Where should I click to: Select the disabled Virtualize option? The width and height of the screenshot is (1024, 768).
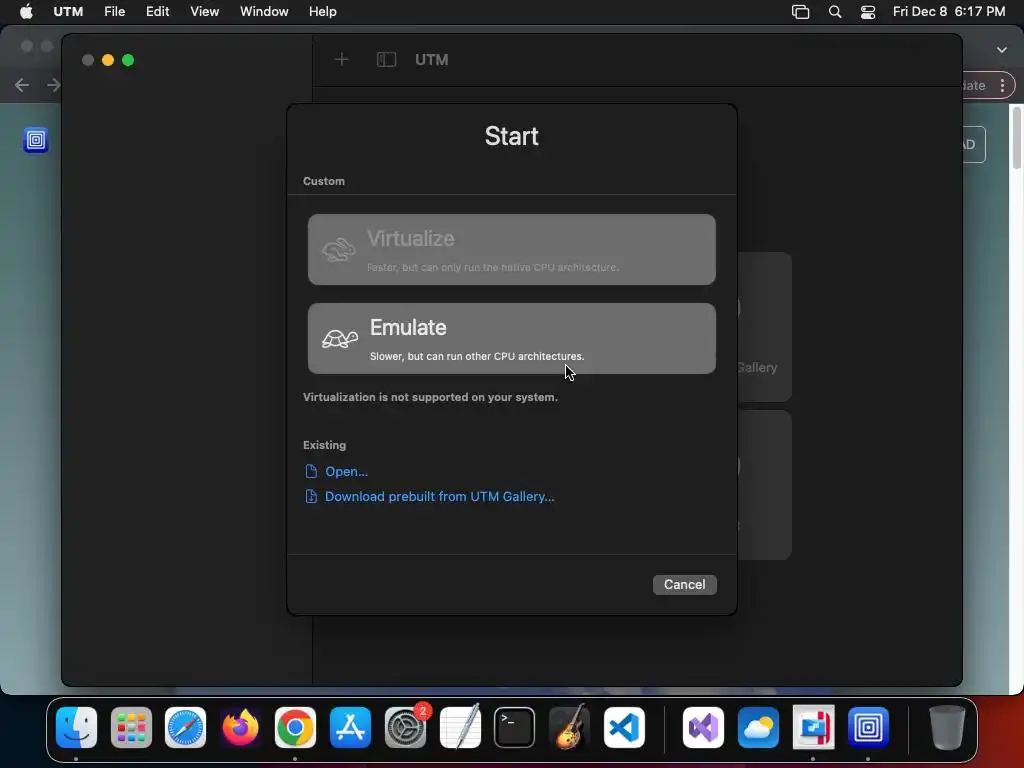coord(511,249)
